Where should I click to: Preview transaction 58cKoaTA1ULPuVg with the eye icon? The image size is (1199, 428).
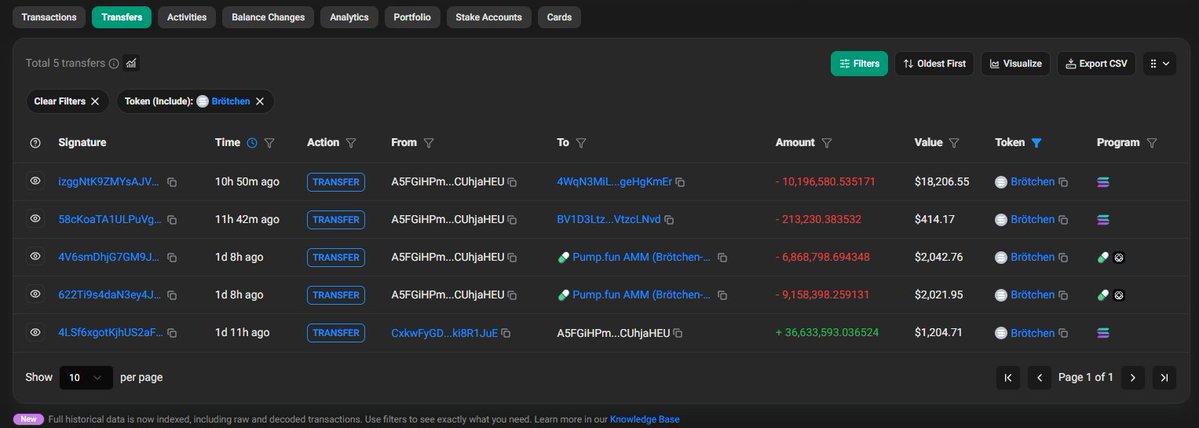coord(35,219)
